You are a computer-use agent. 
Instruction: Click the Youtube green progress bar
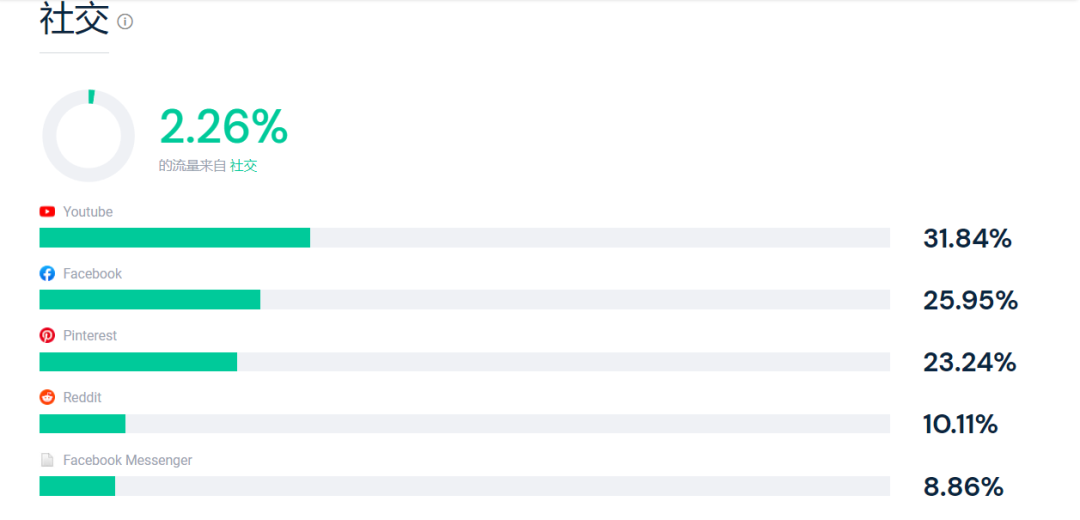[x=175, y=238]
